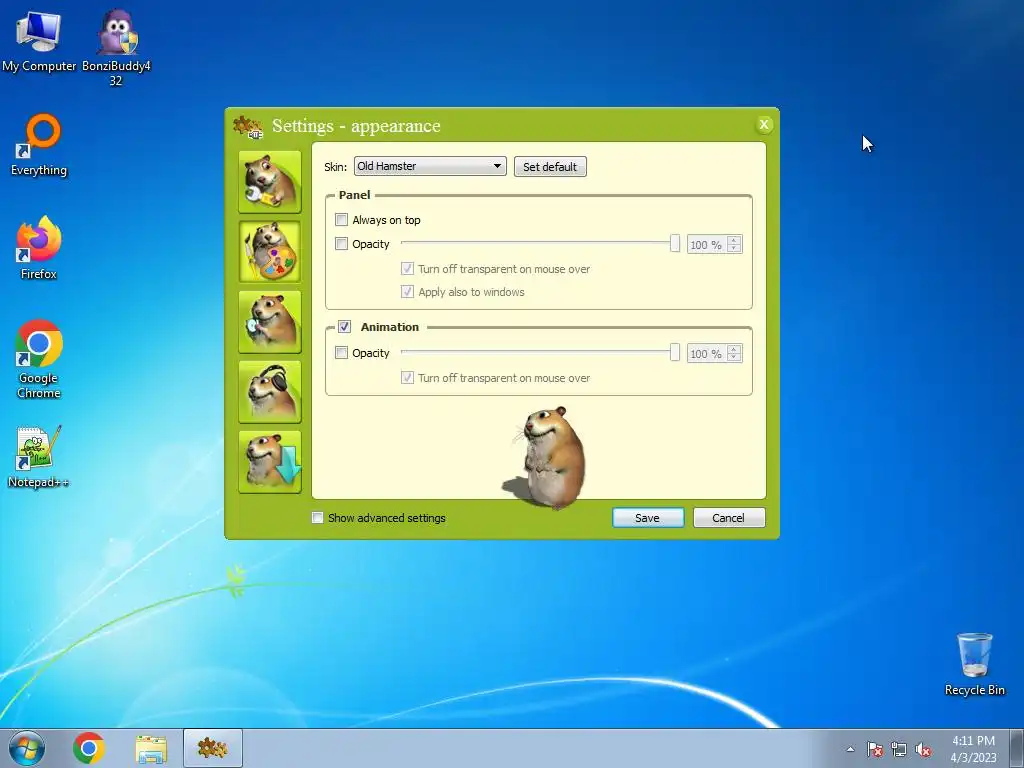Open the Windows Start menu orb
This screenshot has height=768, width=1024.
(27, 748)
